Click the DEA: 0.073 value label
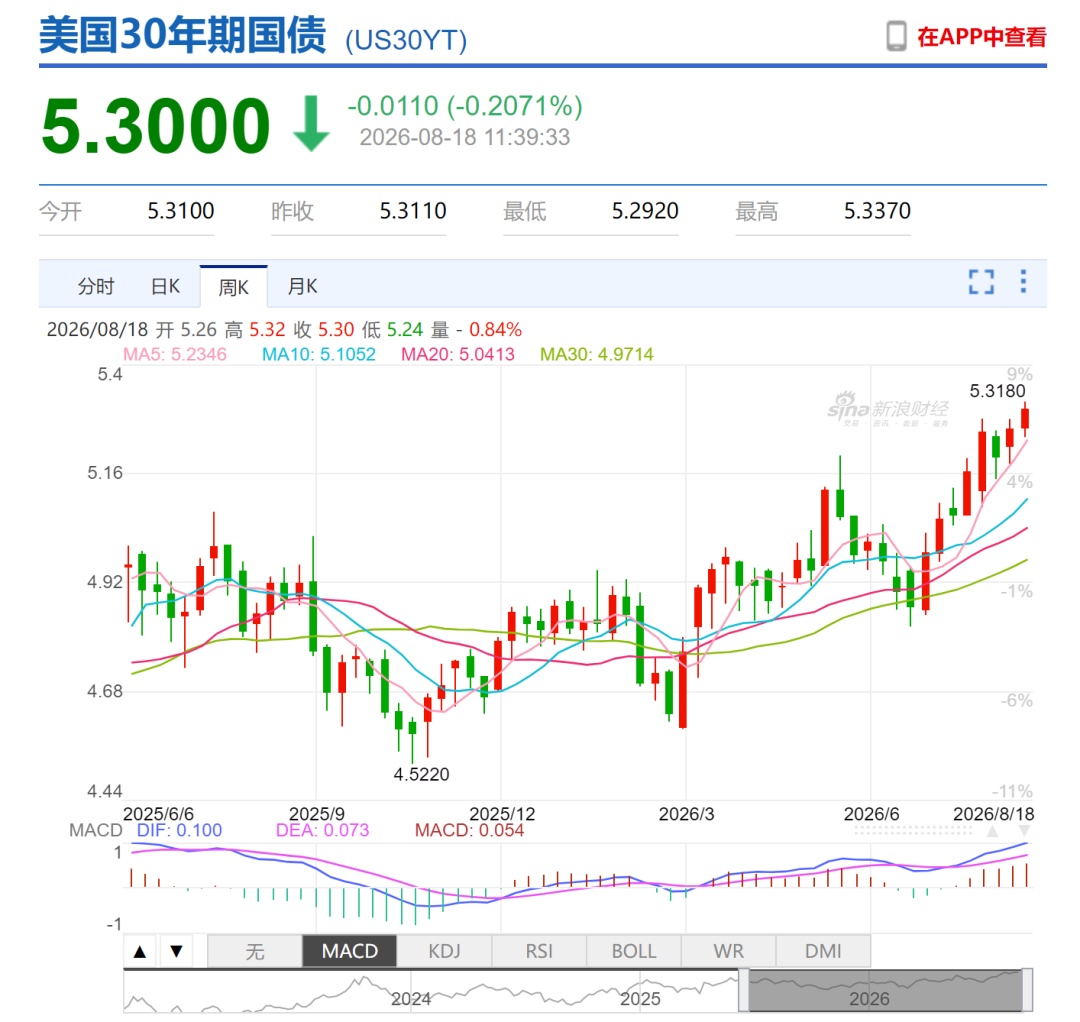The image size is (1080, 1022). (322, 830)
